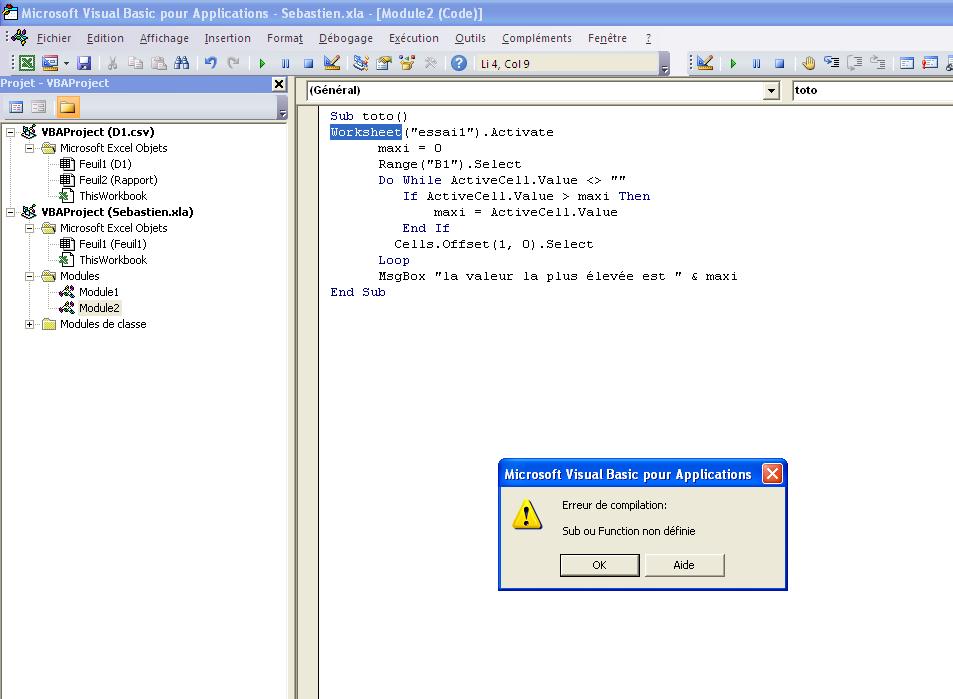953x699 pixels.
Task: Collapse VBAProject (Sebastien.xla) tree node
Action: (10, 212)
